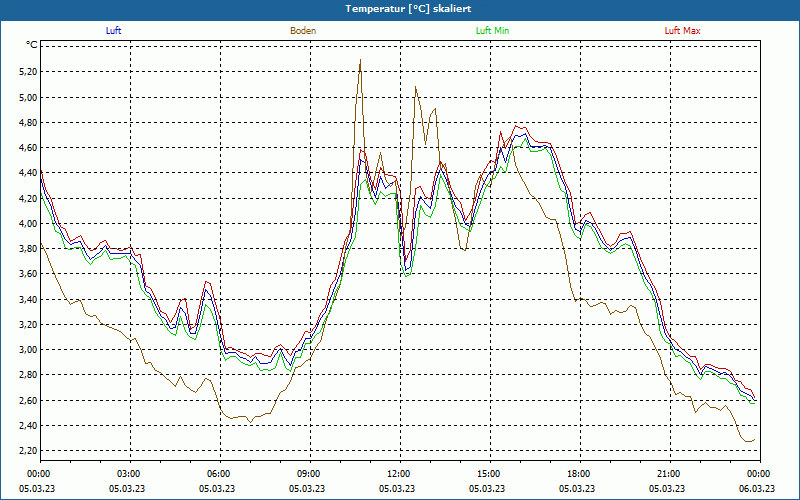Click the 3,40 y-axis value
The width and height of the screenshot is (800, 500).
(29, 299)
